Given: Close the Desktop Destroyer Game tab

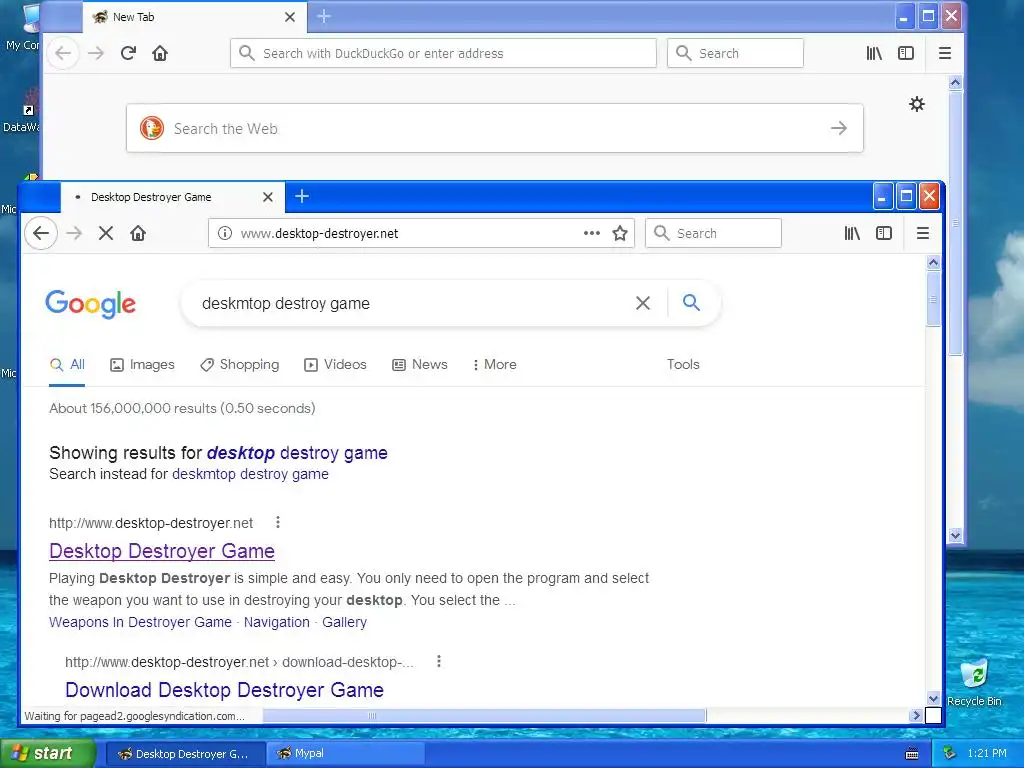Looking at the screenshot, I should 268,197.
